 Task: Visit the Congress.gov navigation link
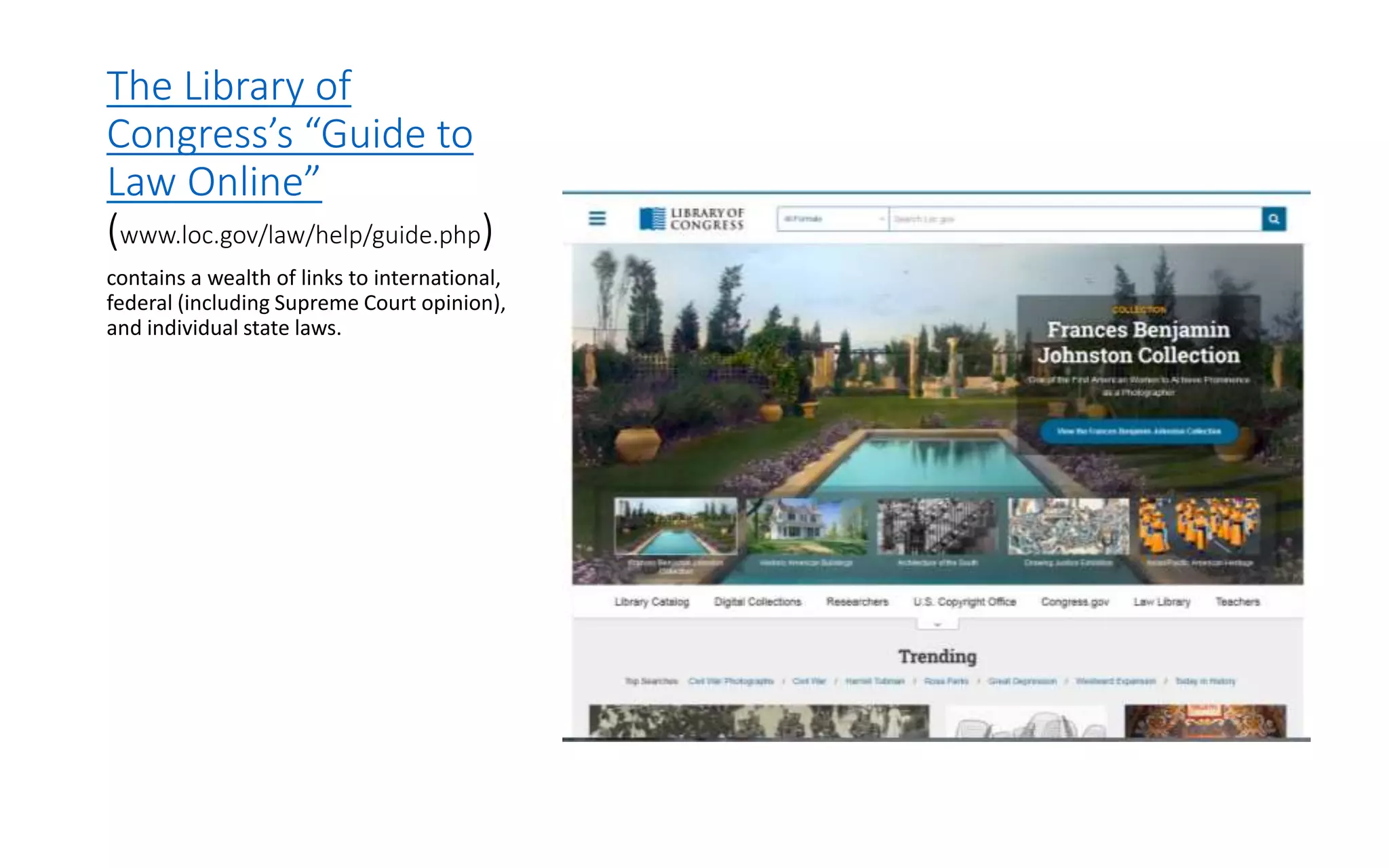click(1074, 601)
